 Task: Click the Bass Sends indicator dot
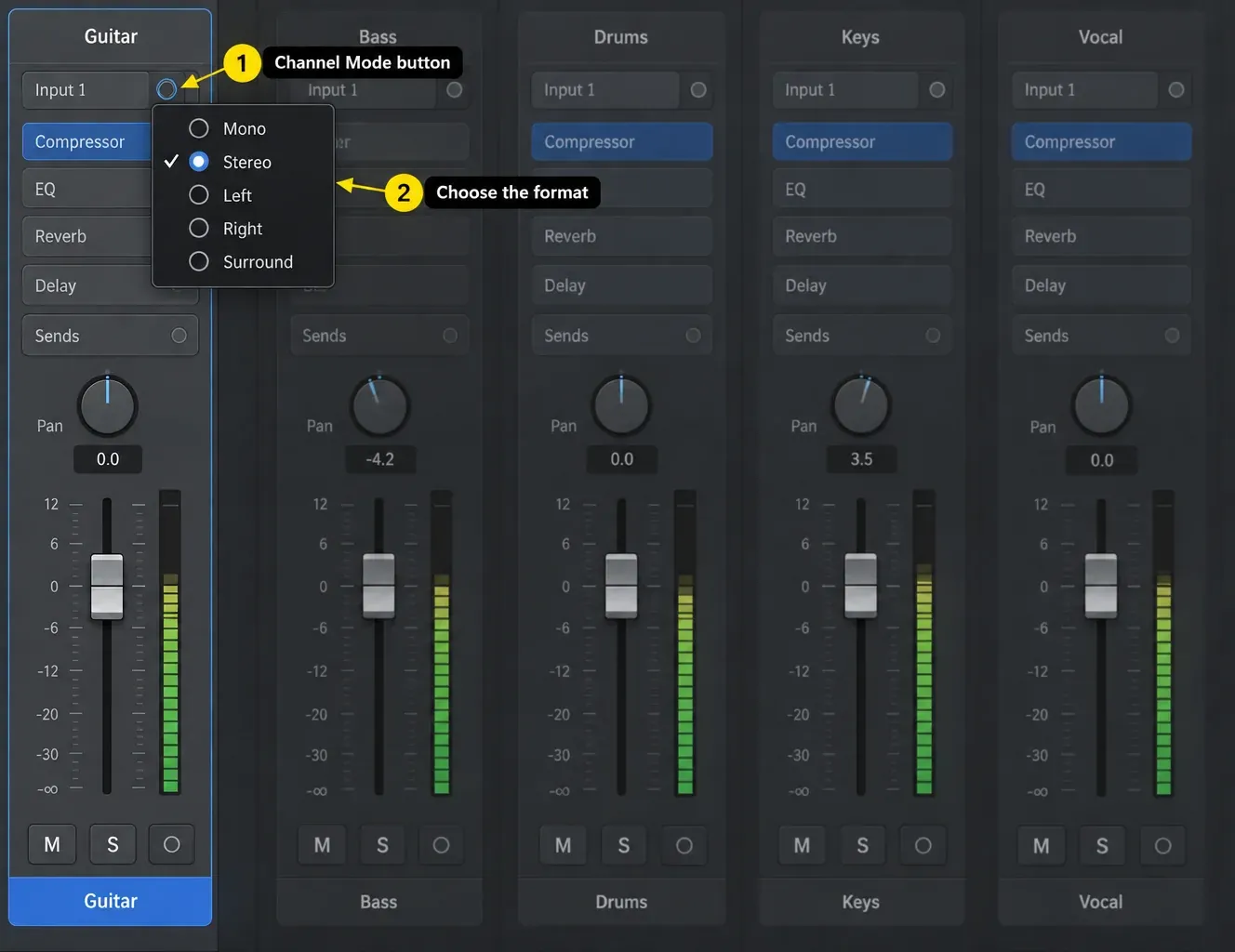click(x=450, y=336)
